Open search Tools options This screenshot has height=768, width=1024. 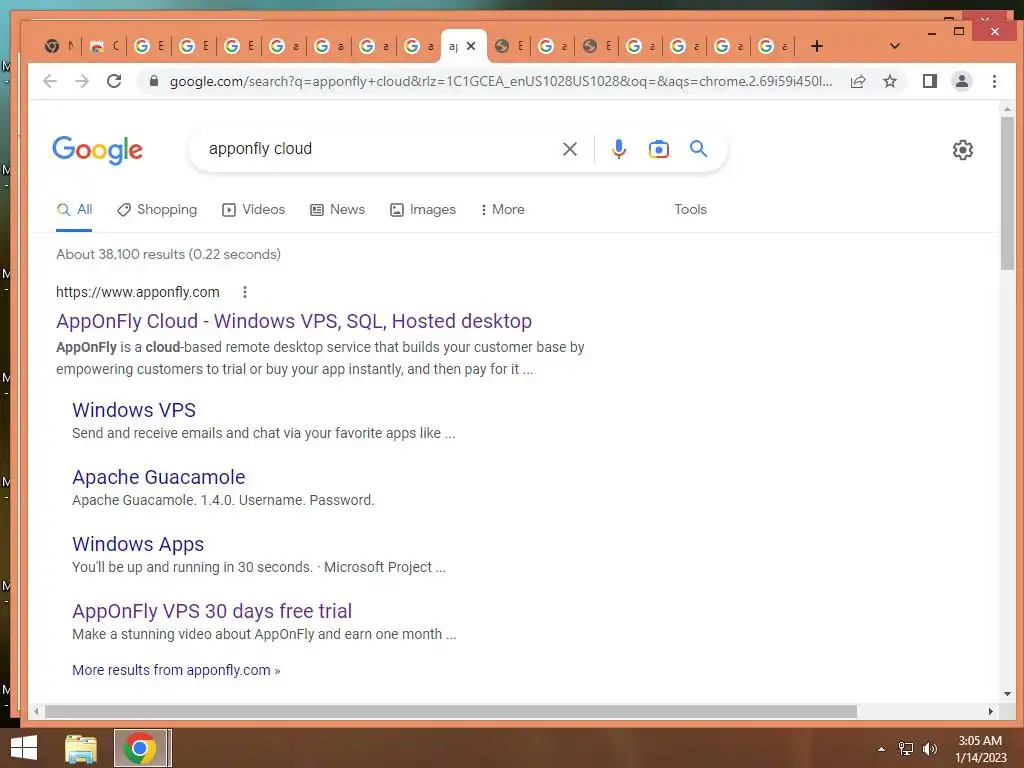click(x=690, y=210)
